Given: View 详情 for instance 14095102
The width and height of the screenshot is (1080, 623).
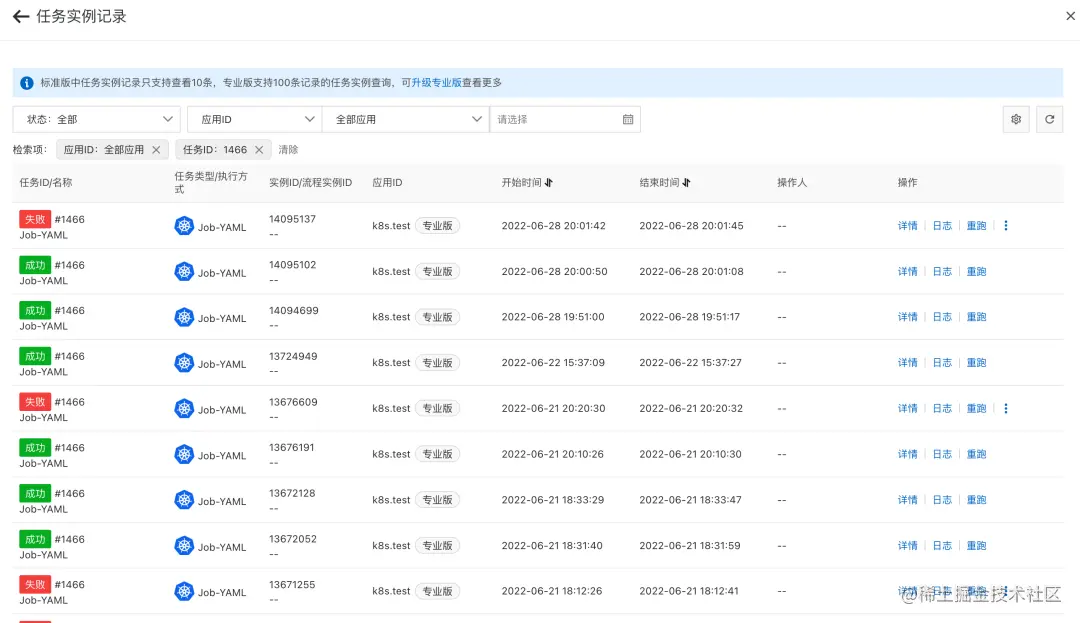Looking at the screenshot, I should pos(907,271).
